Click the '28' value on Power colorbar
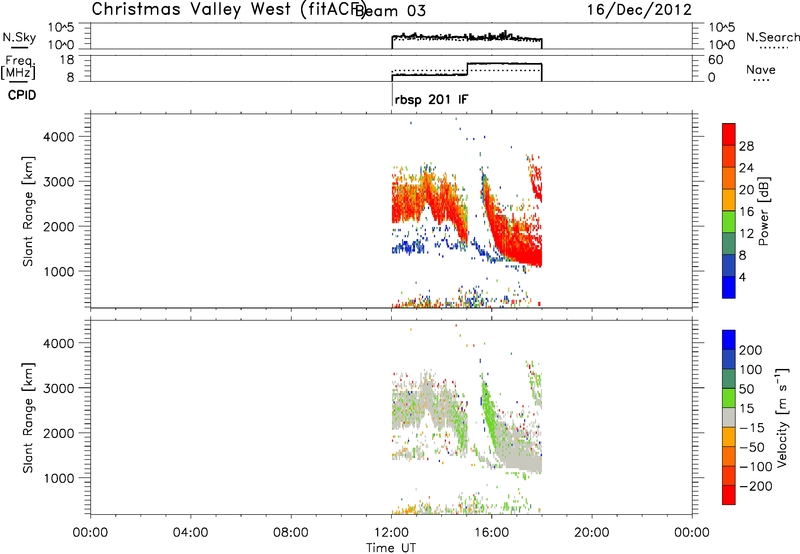This screenshot has height=554, width=800. click(x=746, y=146)
